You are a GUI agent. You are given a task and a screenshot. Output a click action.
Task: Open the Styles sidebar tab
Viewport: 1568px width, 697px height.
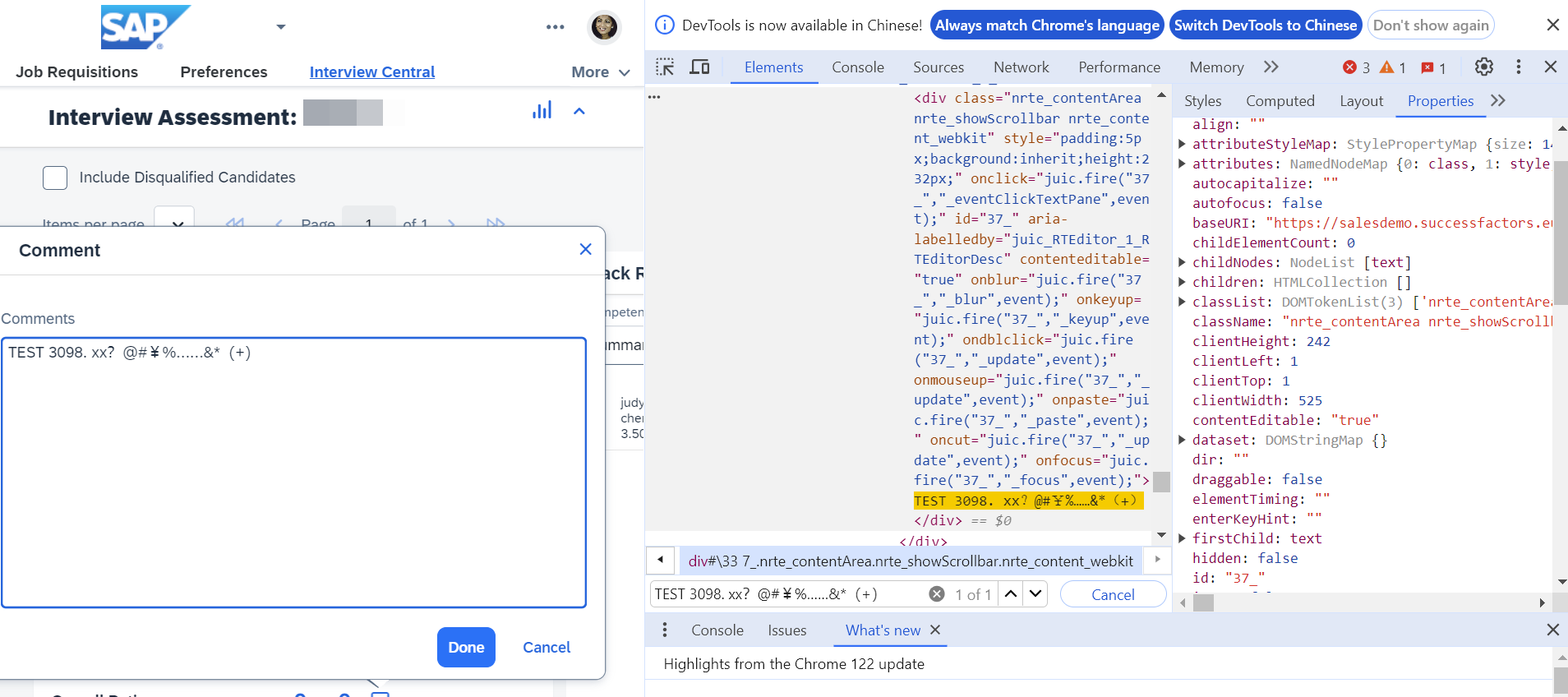1203,101
